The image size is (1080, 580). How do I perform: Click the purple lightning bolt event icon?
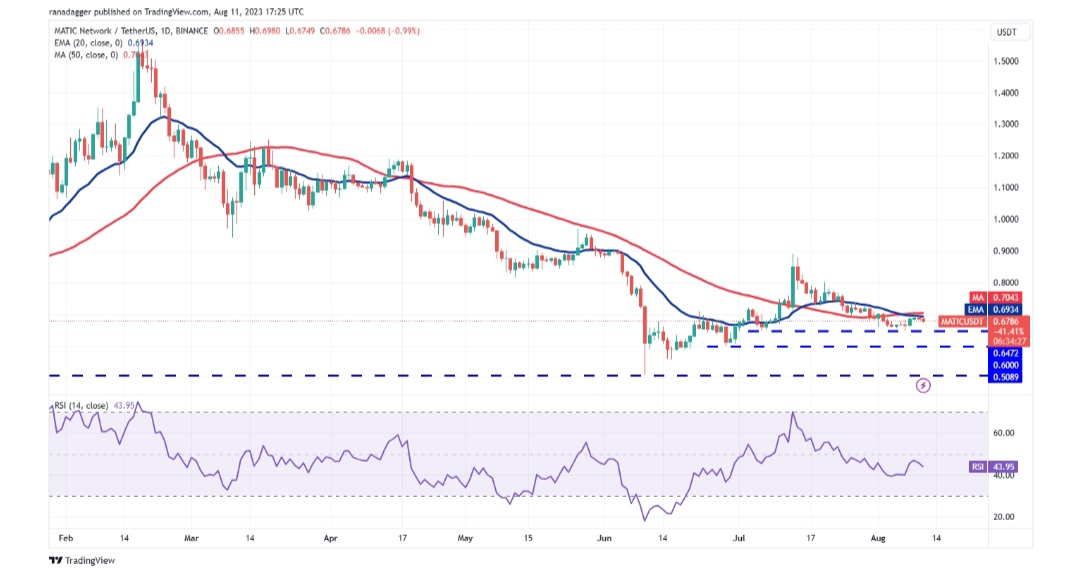[x=923, y=384]
